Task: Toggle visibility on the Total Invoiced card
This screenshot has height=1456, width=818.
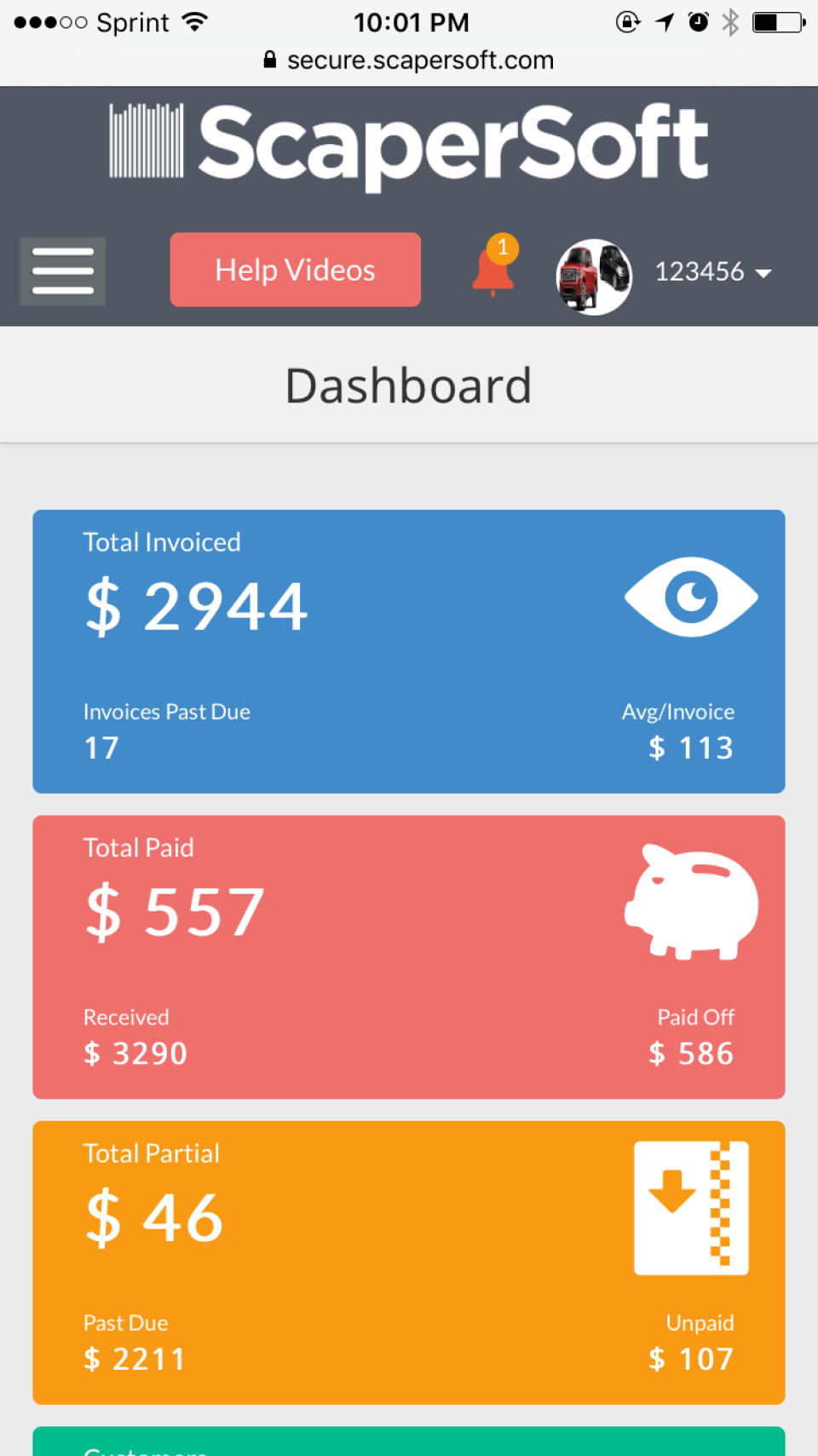Action: point(691,597)
